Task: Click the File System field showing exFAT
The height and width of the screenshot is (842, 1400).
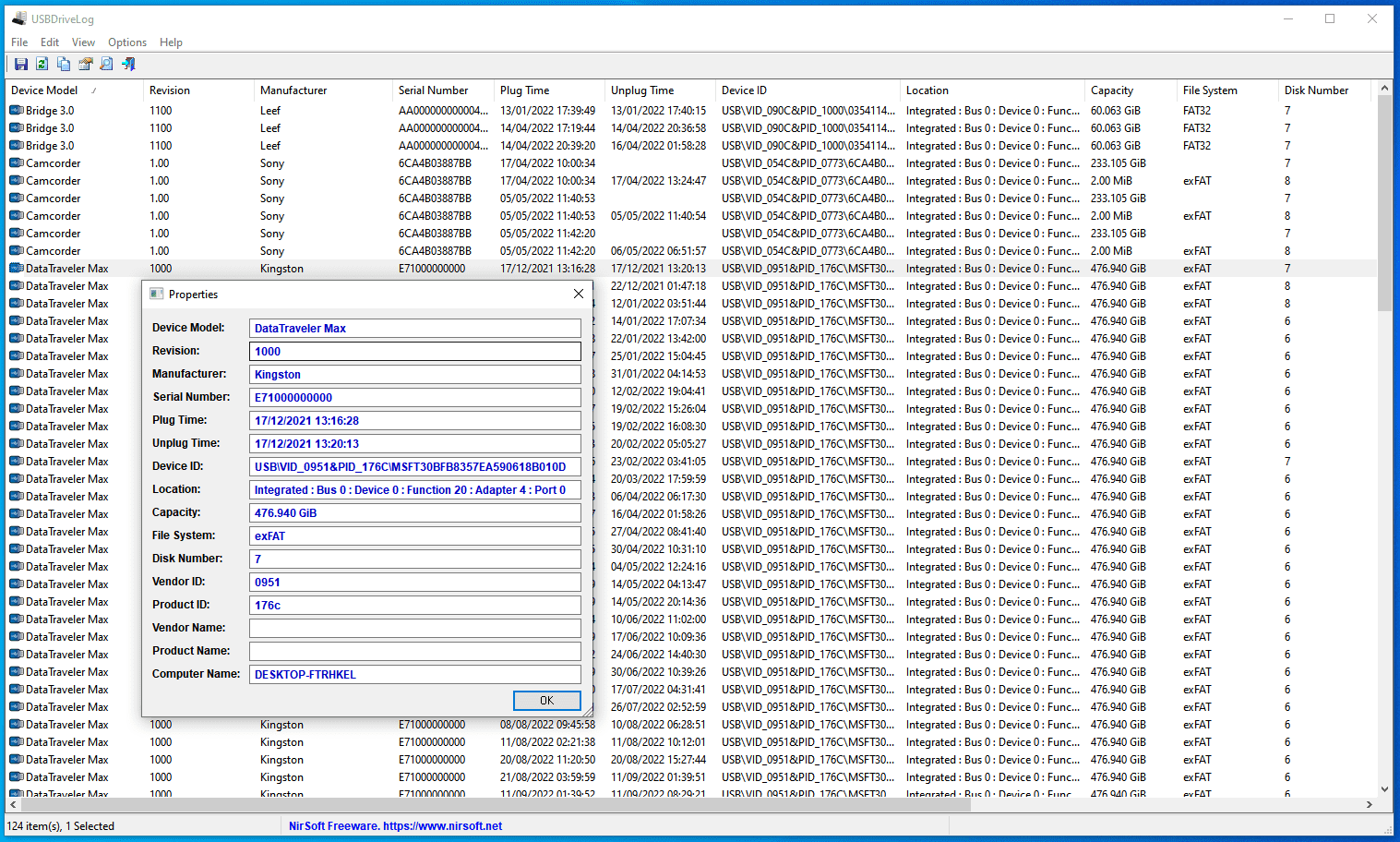Action: [415, 536]
